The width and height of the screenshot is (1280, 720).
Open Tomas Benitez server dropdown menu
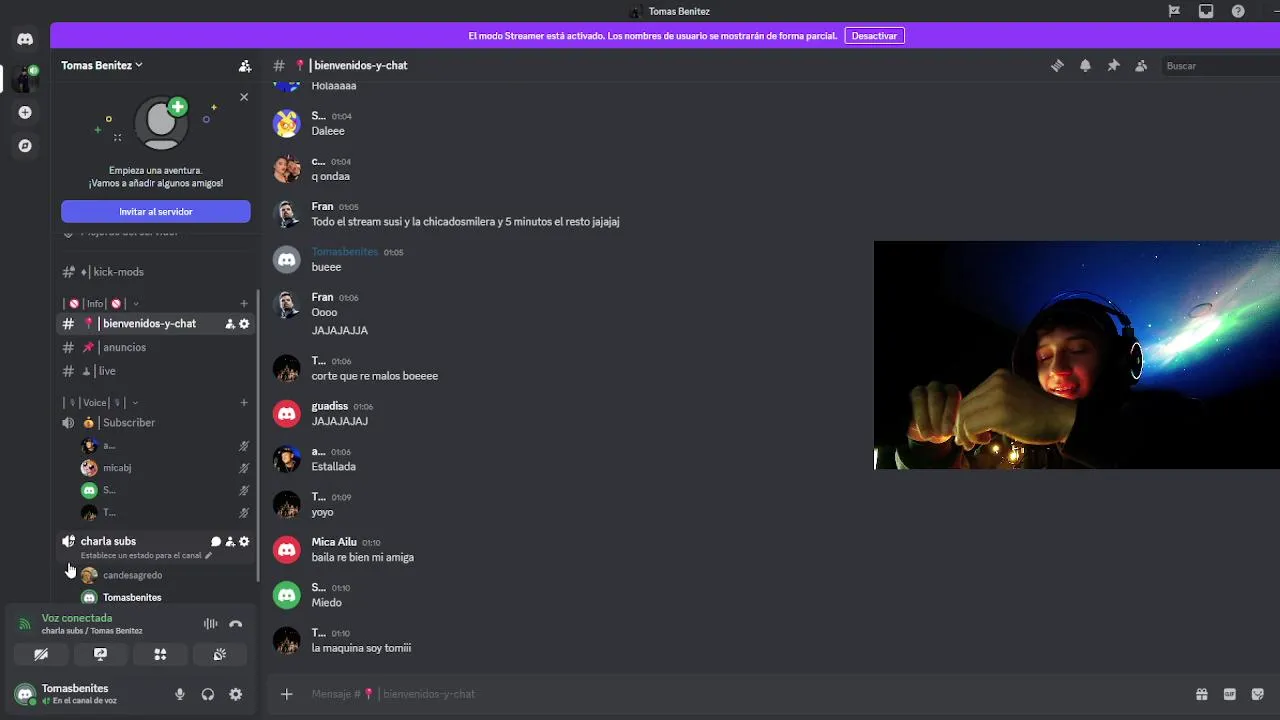(x=102, y=65)
